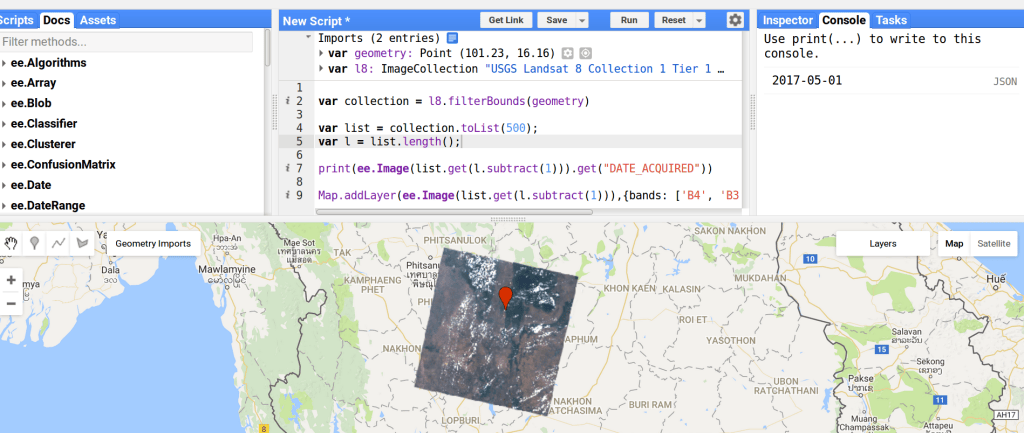Select the add marker tool
1024x433 pixels.
pos(35,244)
